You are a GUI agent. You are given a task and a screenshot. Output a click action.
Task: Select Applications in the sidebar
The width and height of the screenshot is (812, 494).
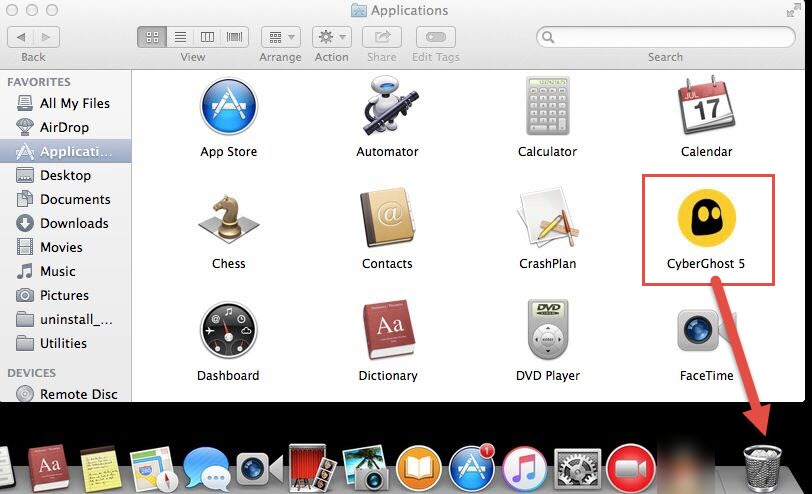(x=66, y=151)
